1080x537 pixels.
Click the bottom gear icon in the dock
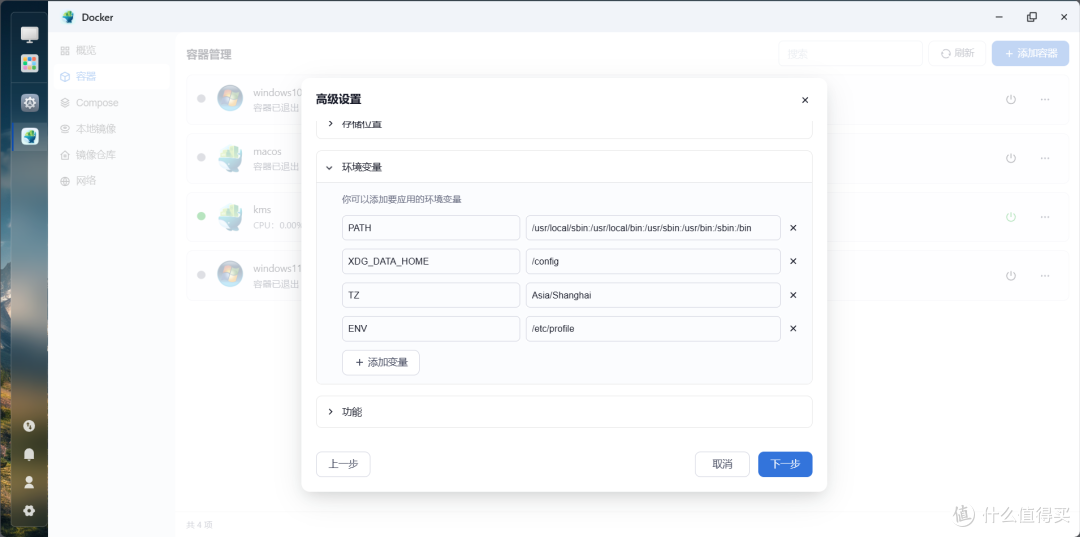pyautogui.click(x=29, y=511)
